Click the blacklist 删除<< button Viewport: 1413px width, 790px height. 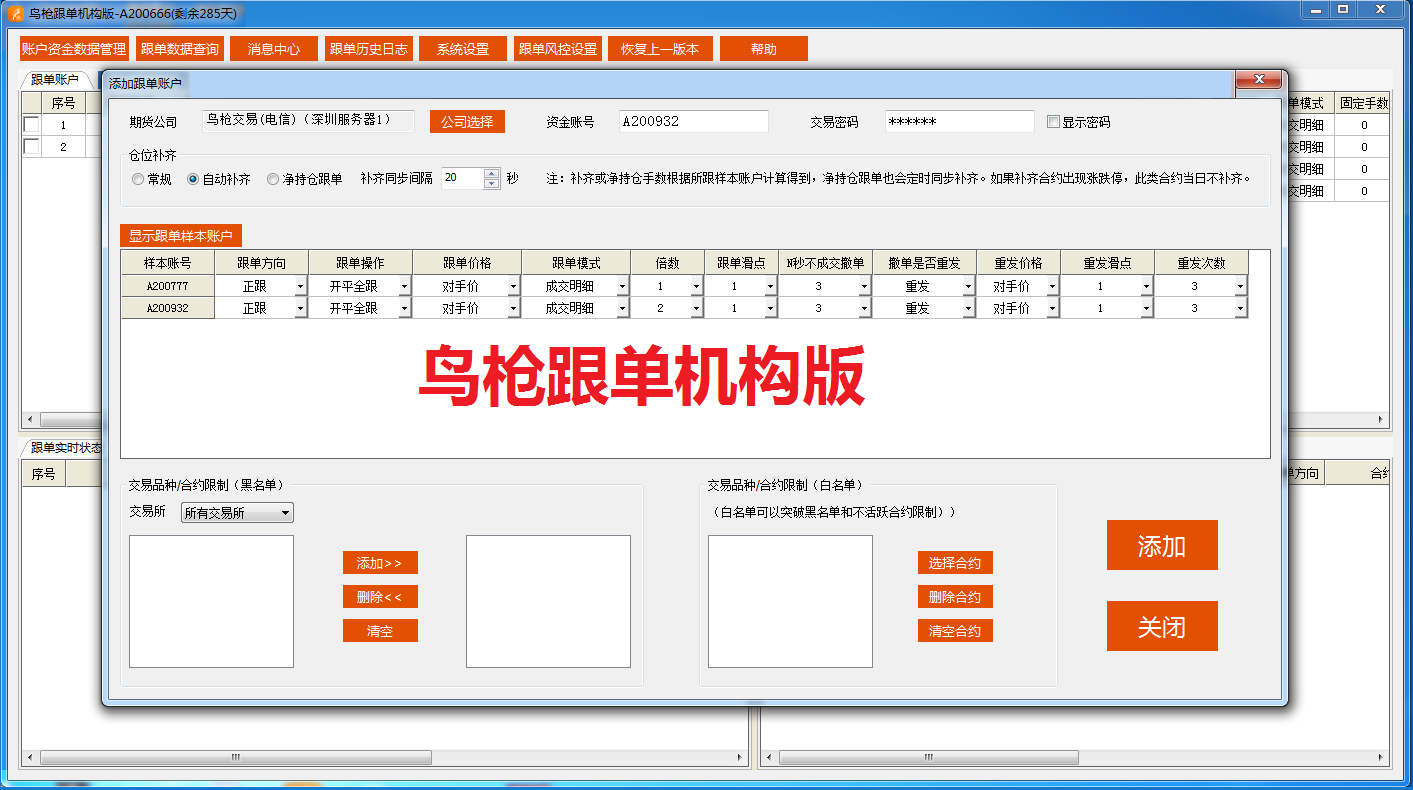point(380,597)
